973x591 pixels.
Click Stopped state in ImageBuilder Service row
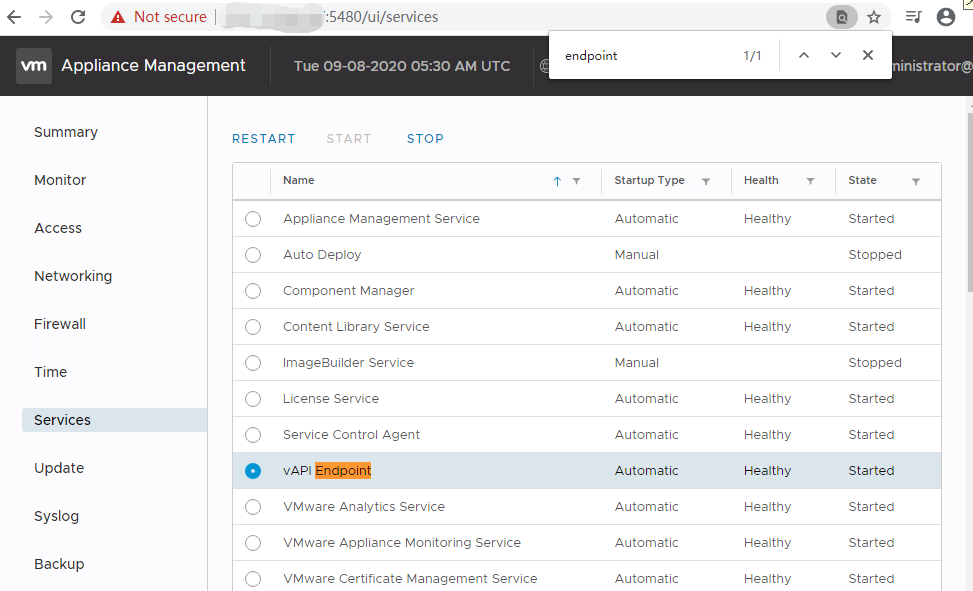pos(875,363)
